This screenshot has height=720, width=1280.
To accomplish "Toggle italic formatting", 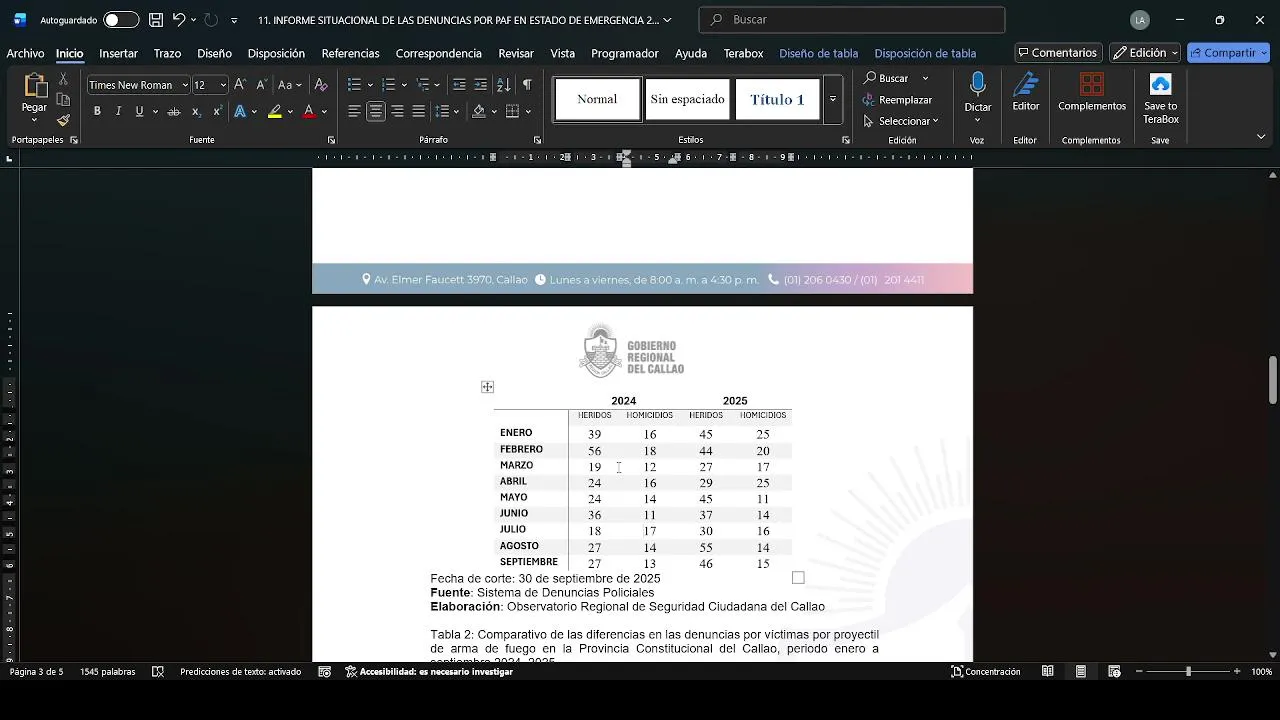I will [x=118, y=112].
